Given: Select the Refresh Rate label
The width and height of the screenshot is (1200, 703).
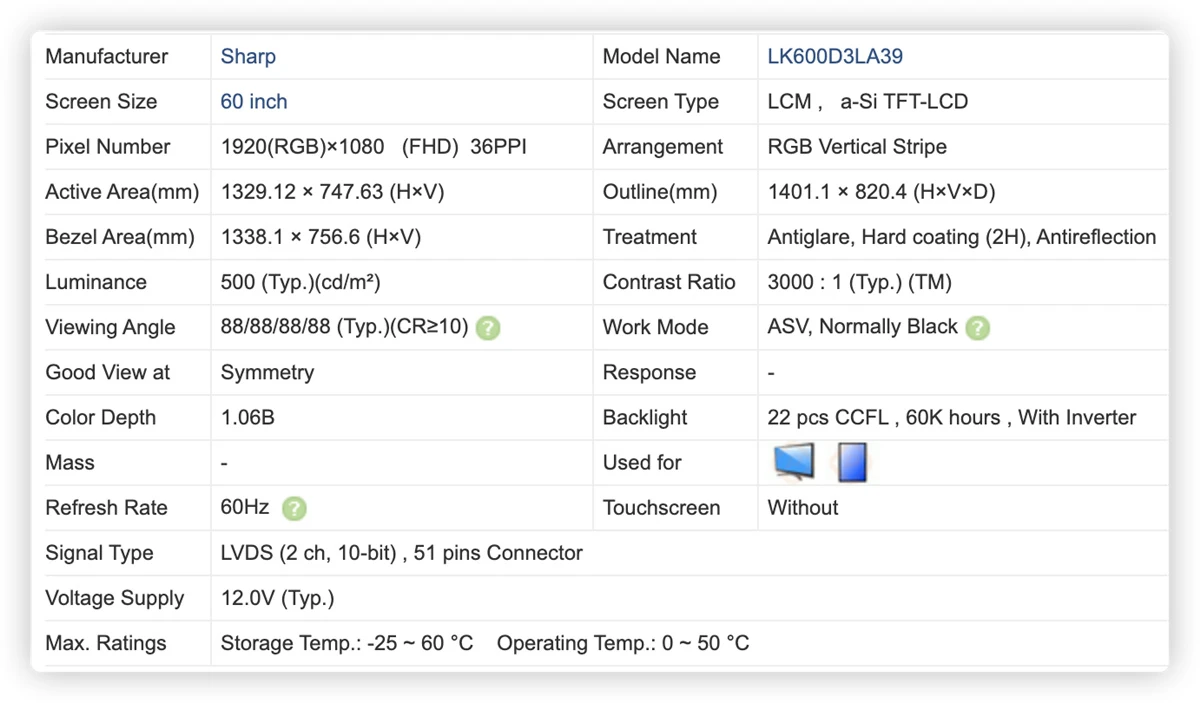Looking at the screenshot, I should click(x=106, y=507).
